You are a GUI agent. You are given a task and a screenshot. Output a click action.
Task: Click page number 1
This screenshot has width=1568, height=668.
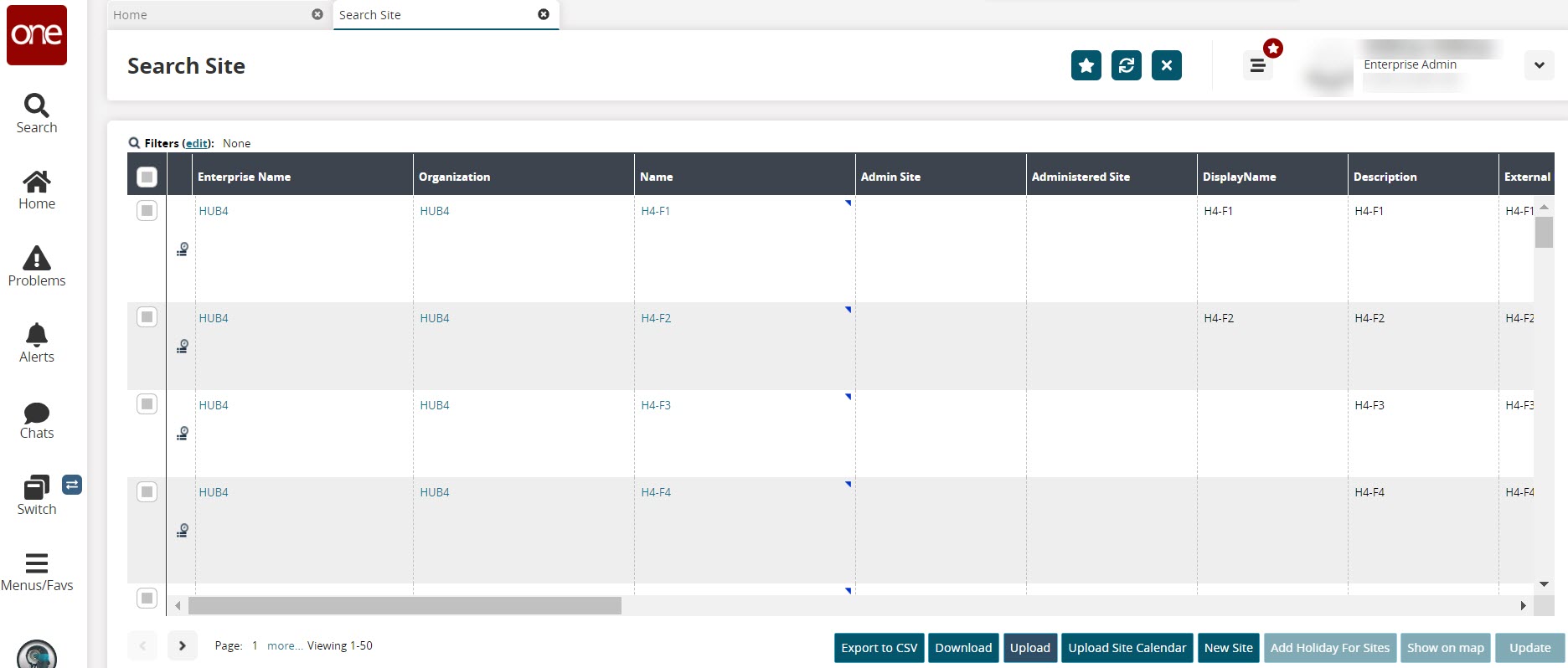(255, 645)
